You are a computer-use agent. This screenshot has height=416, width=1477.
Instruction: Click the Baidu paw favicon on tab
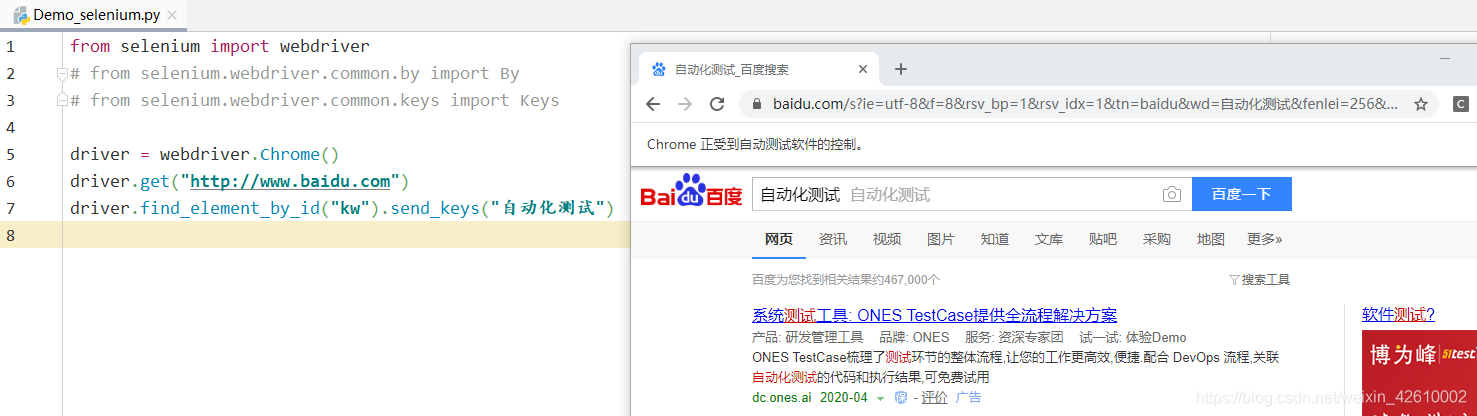[658, 69]
